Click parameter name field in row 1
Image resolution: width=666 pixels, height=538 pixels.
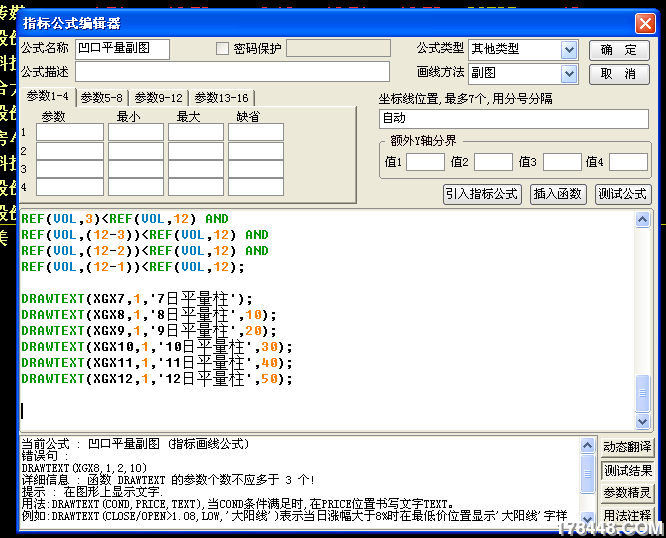point(70,132)
